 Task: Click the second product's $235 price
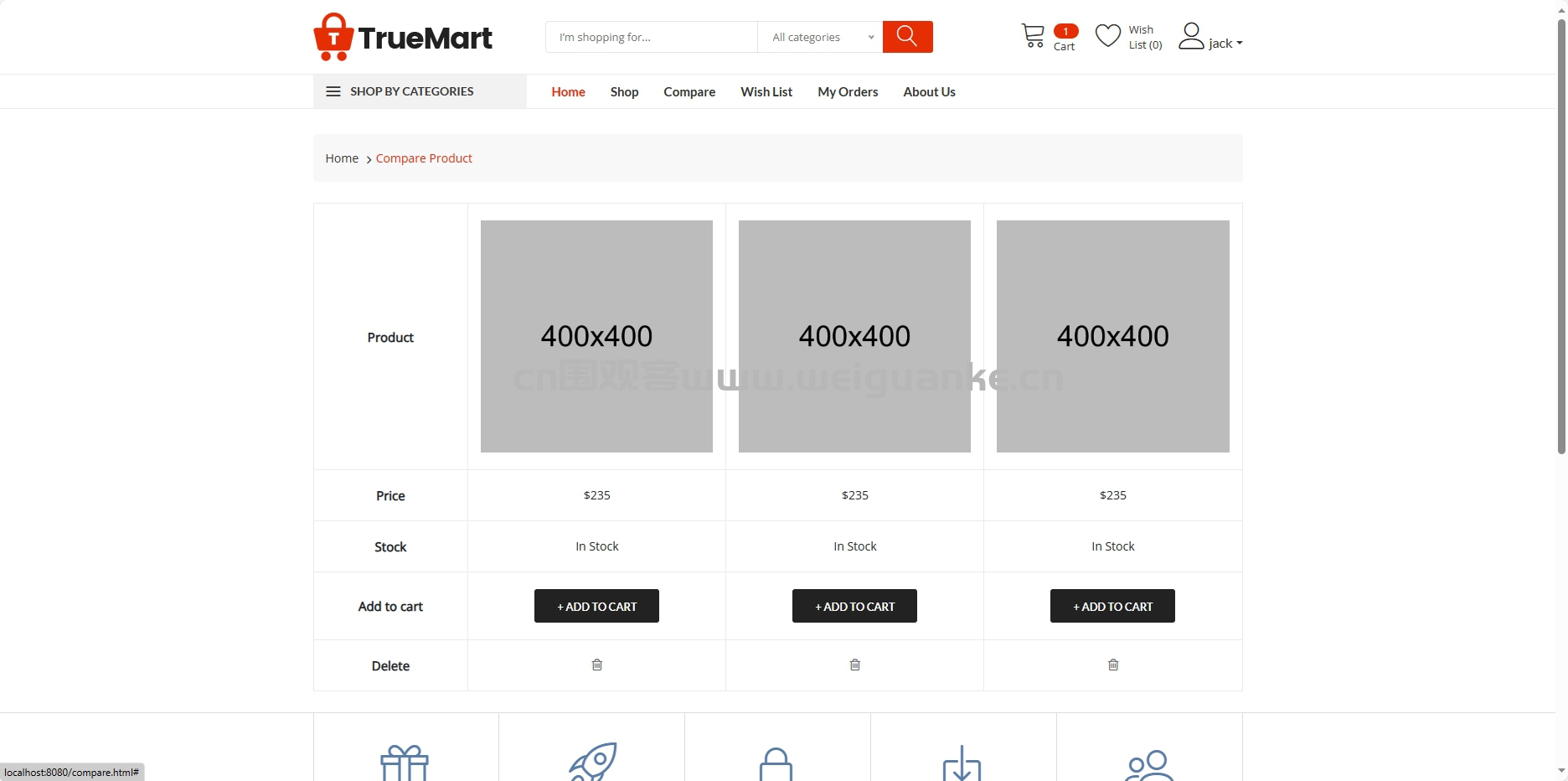[855, 495]
